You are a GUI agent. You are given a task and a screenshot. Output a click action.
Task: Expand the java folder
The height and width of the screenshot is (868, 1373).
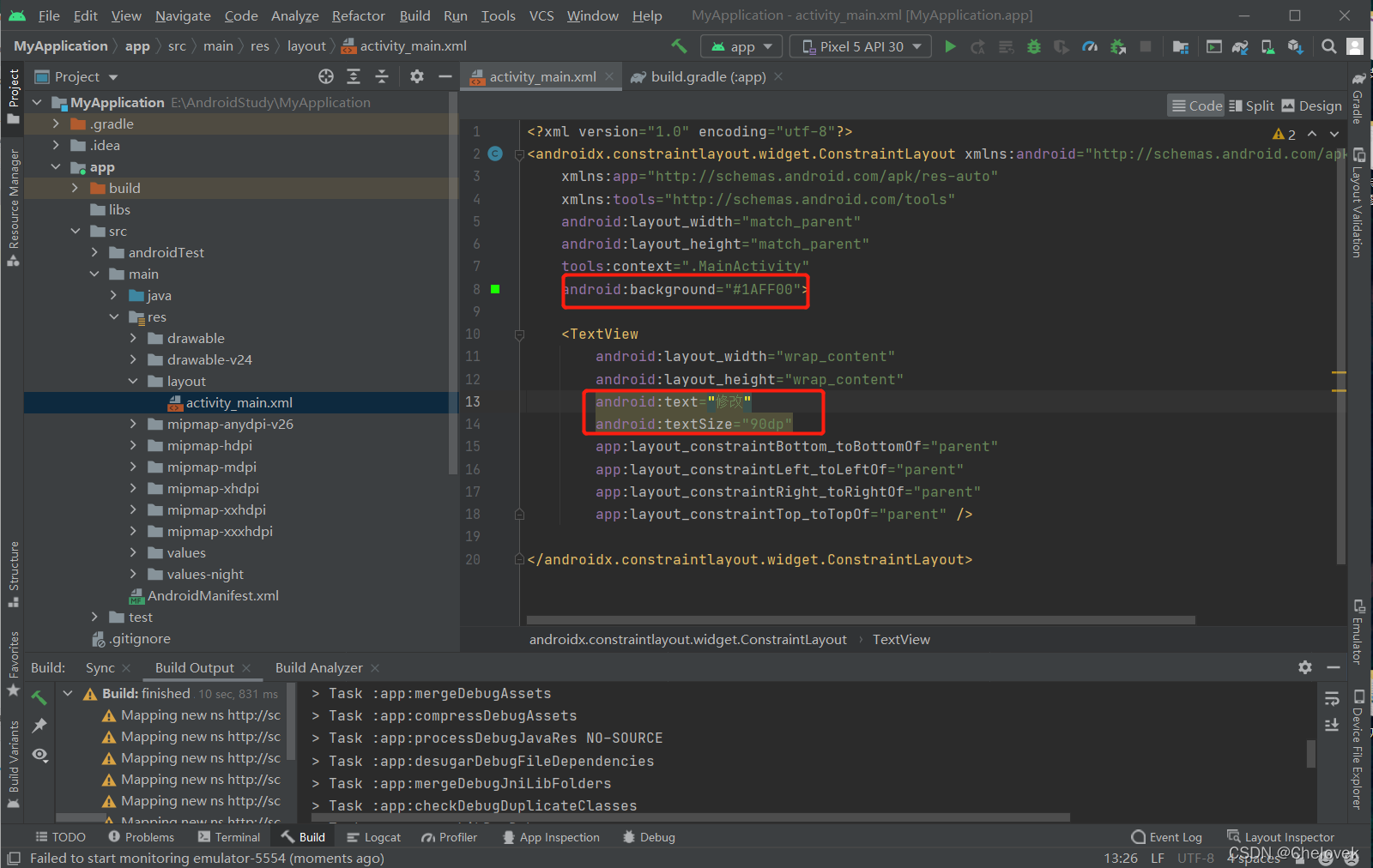114,295
